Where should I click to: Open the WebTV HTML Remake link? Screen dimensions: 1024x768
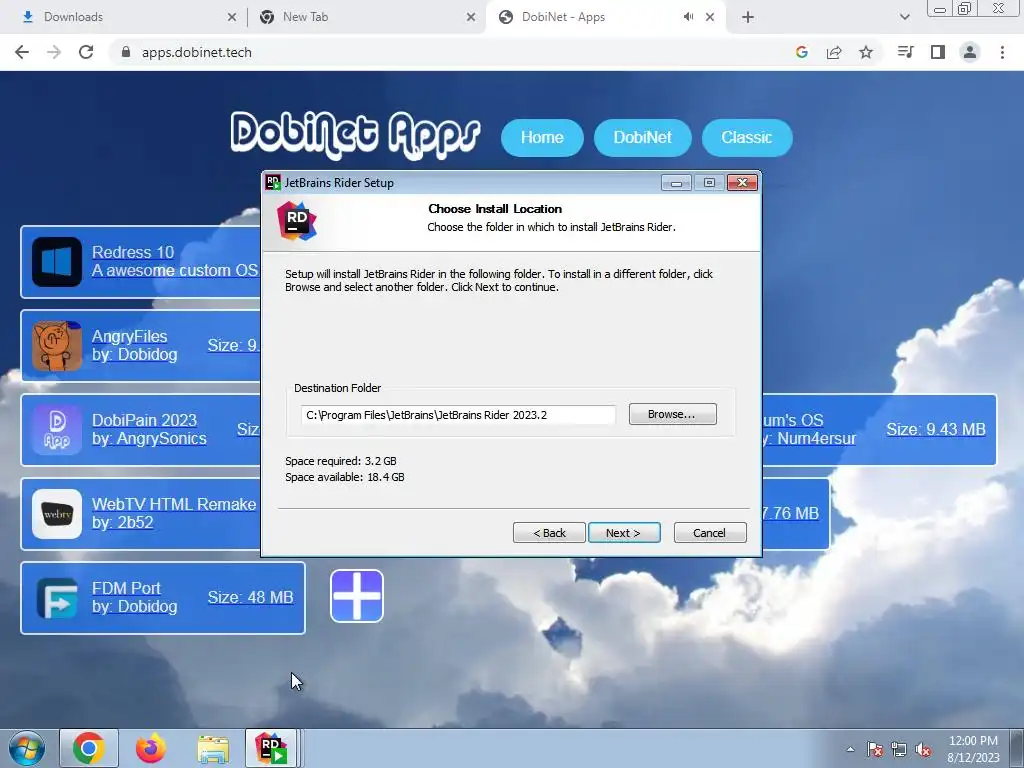click(x=174, y=504)
